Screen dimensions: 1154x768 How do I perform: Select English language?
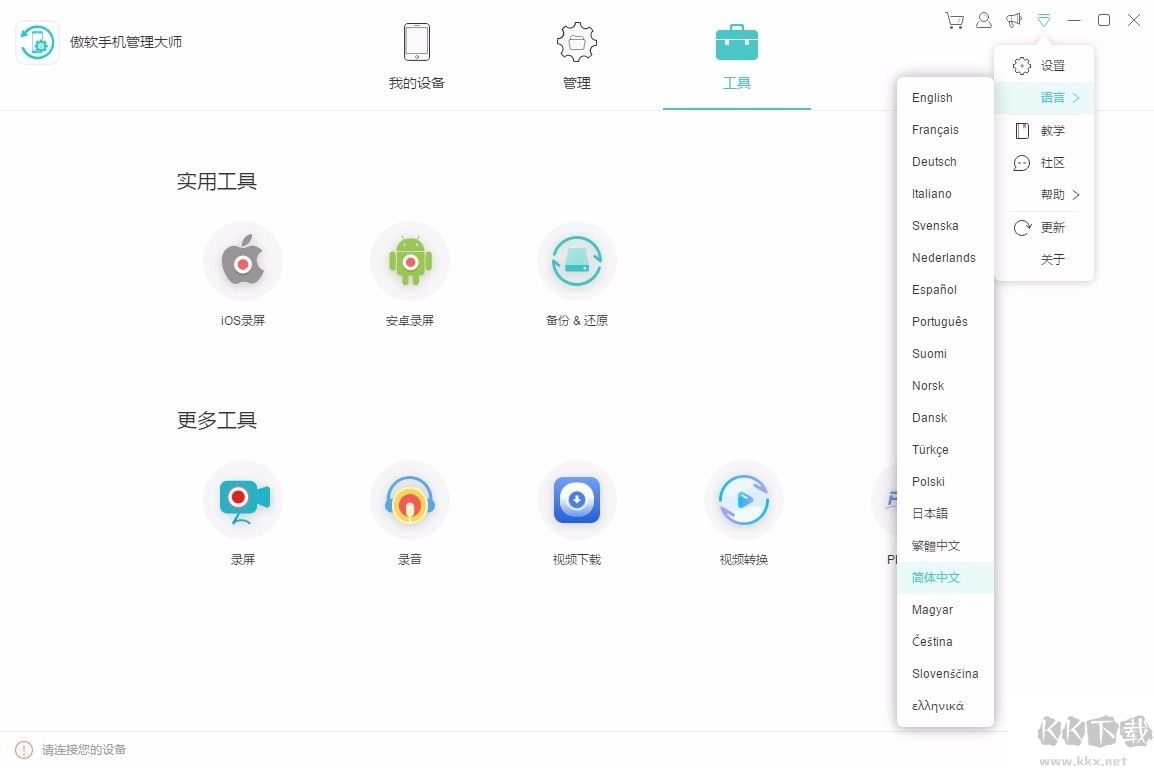coord(945,98)
